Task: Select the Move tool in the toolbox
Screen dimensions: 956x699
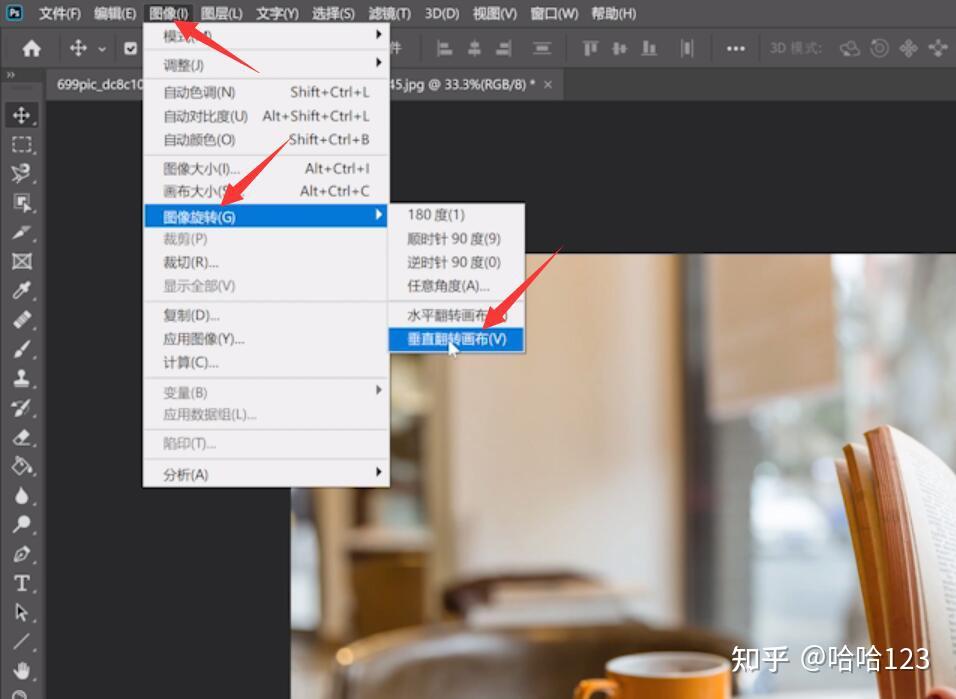Action: 21,115
